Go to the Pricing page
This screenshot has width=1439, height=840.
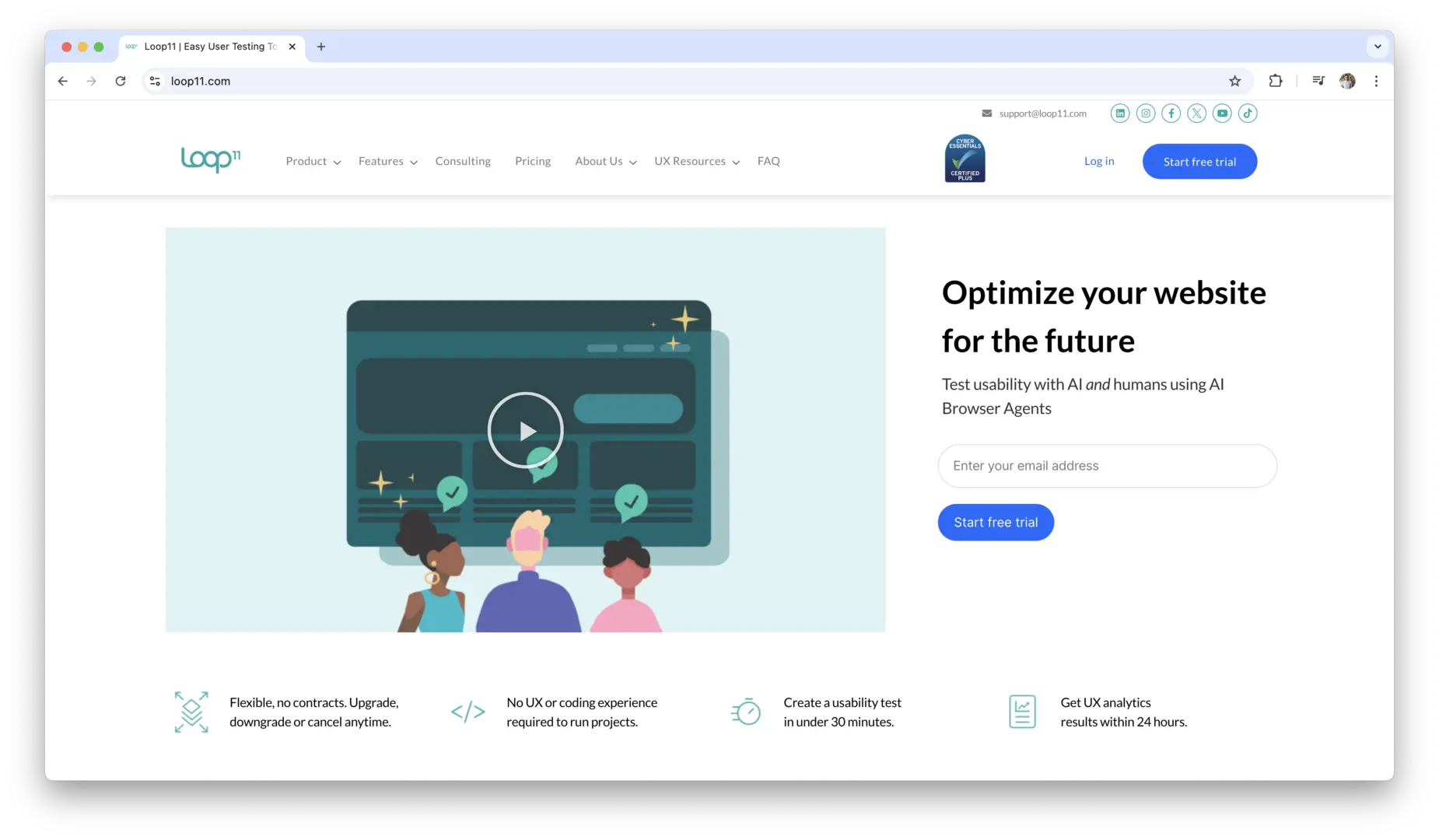[x=533, y=161]
